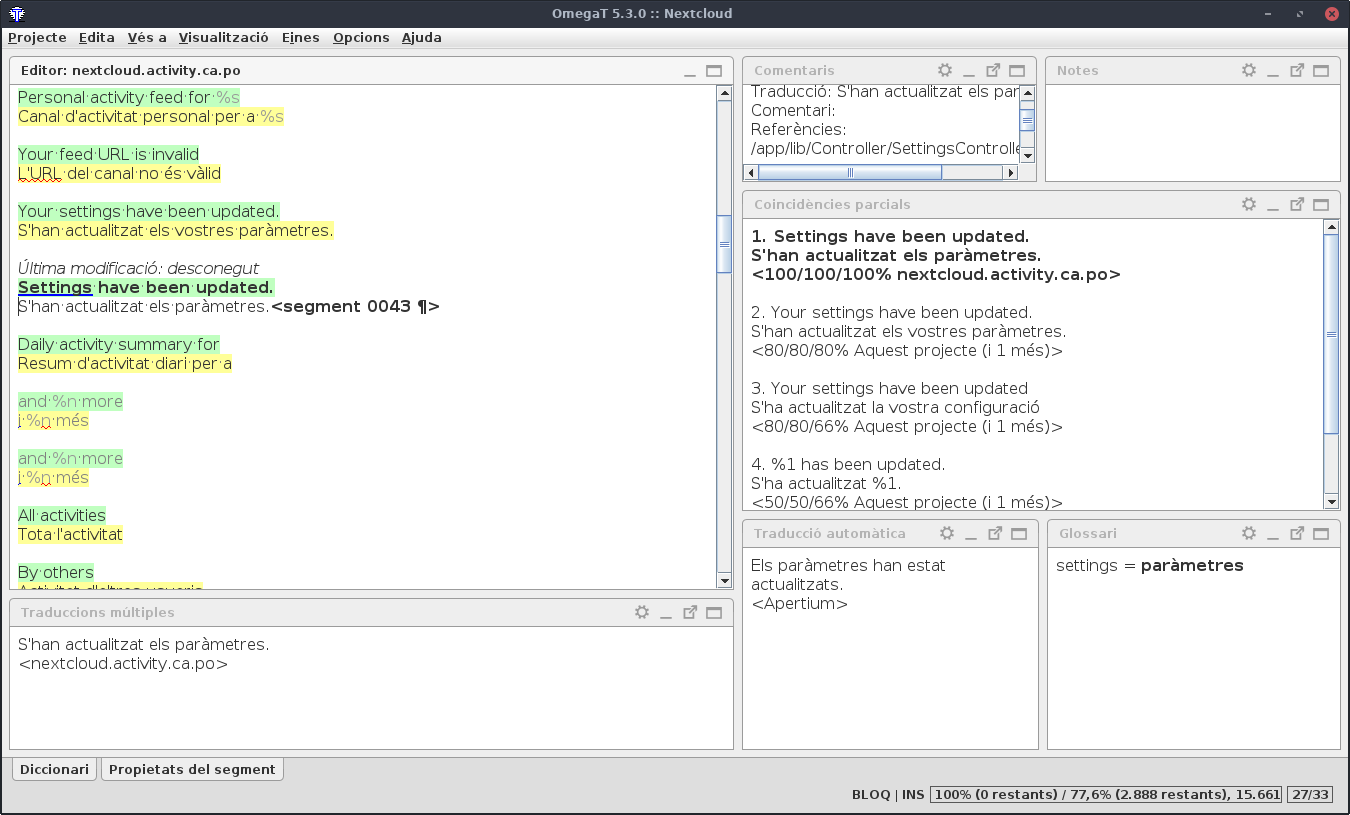Click Comentaris horizontal scroll right arrow

point(1010,172)
